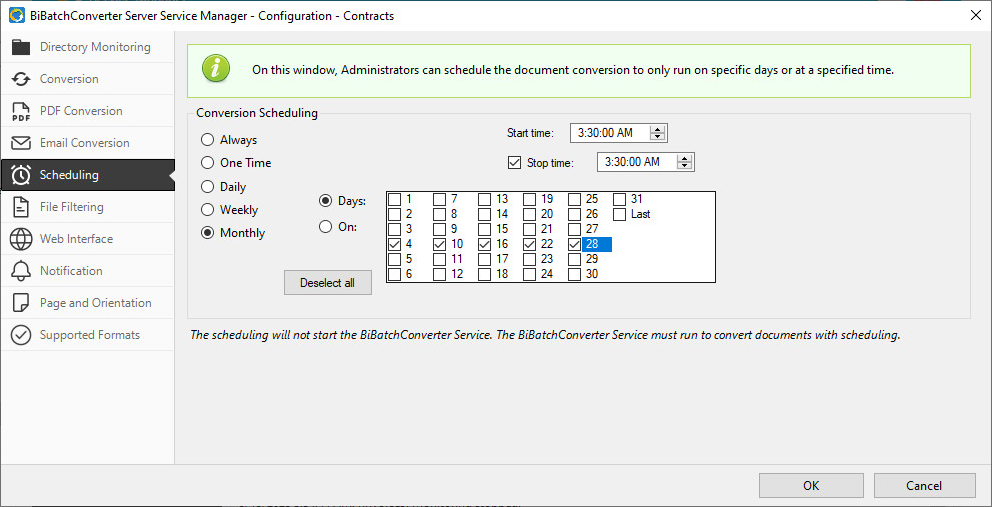Select the Weekly scheduling option
992x507 pixels.
208,210
